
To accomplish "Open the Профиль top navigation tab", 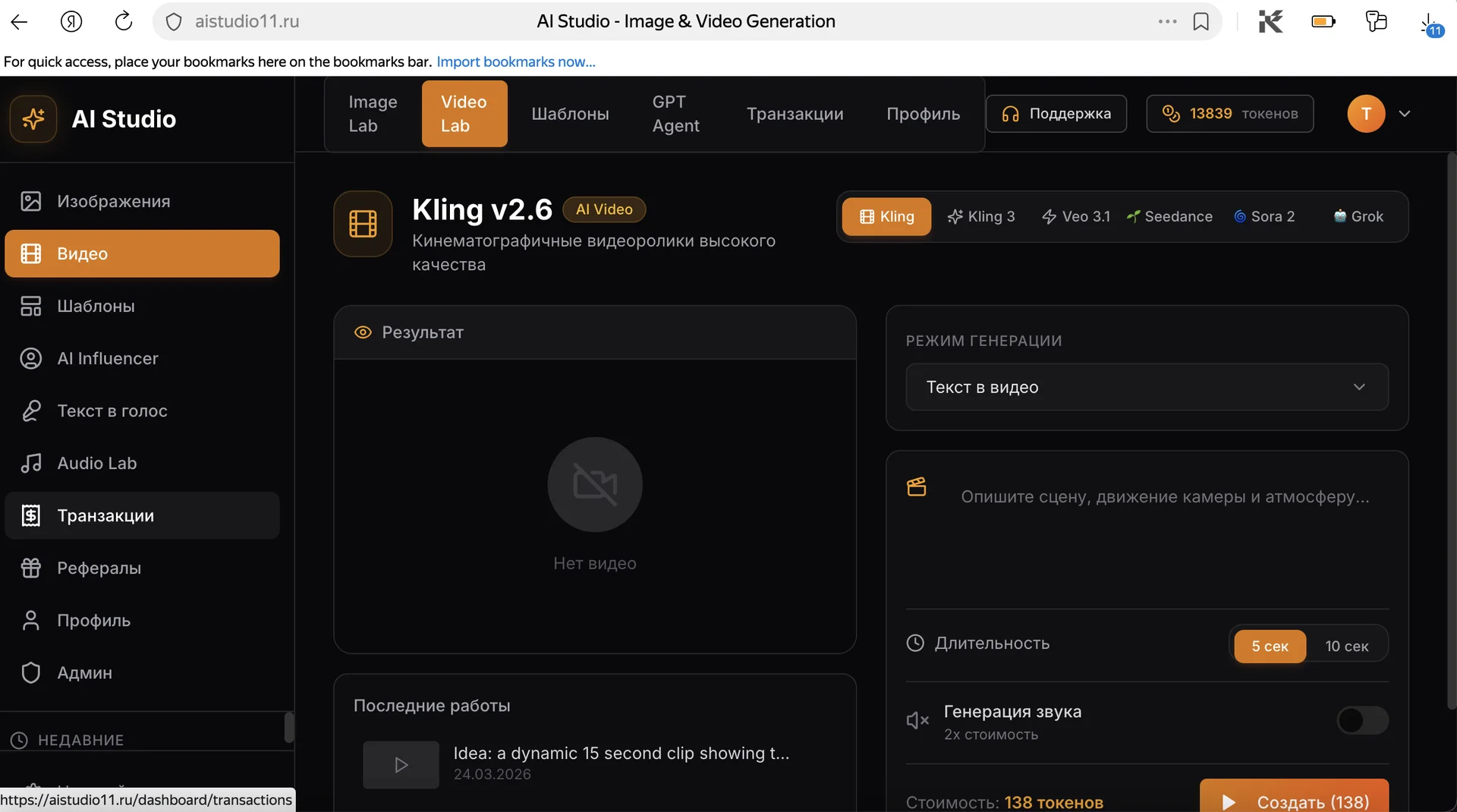I will [924, 114].
